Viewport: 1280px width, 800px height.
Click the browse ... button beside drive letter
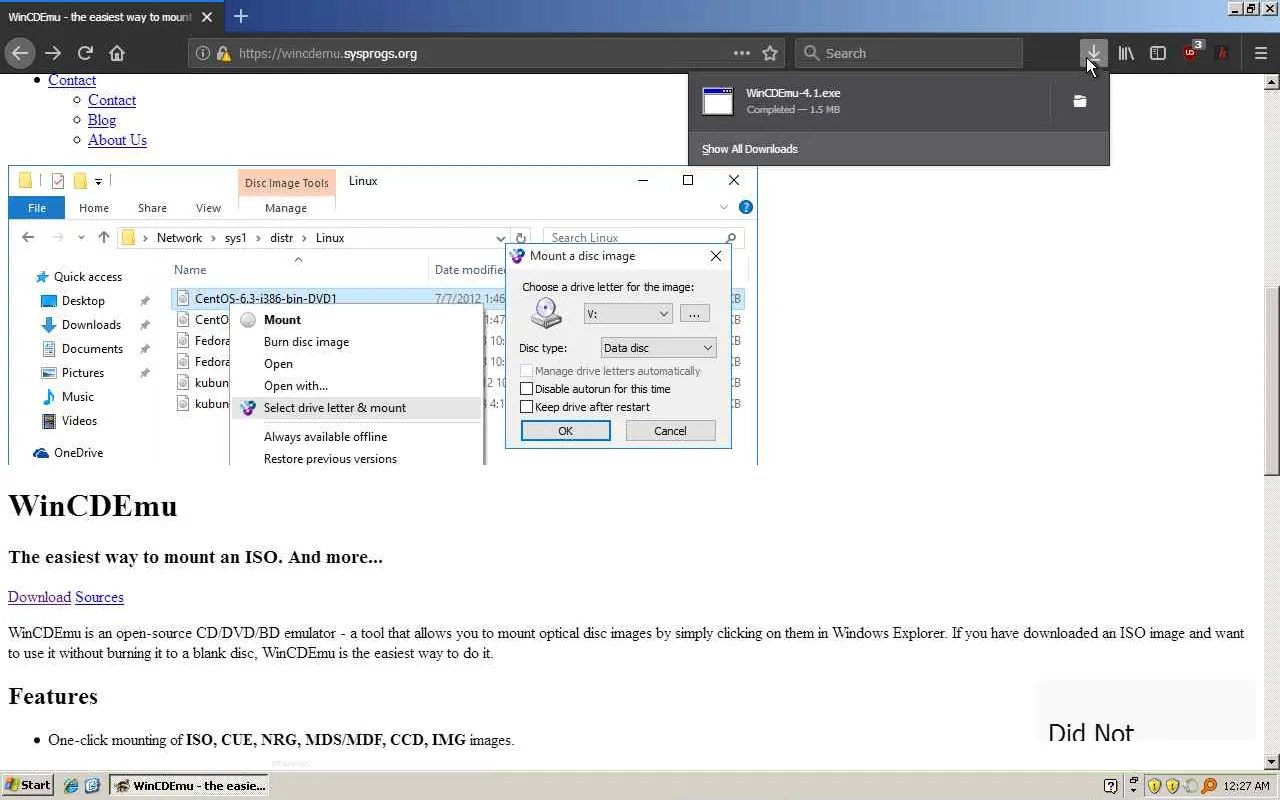pyautogui.click(x=694, y=314)
